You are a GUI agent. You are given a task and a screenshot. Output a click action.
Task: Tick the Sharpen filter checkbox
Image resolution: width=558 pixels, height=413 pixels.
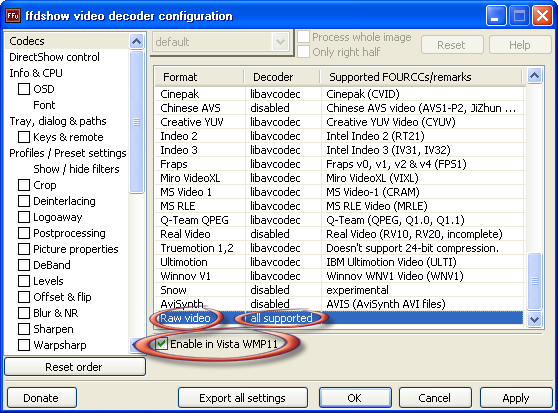coord(24,329)
